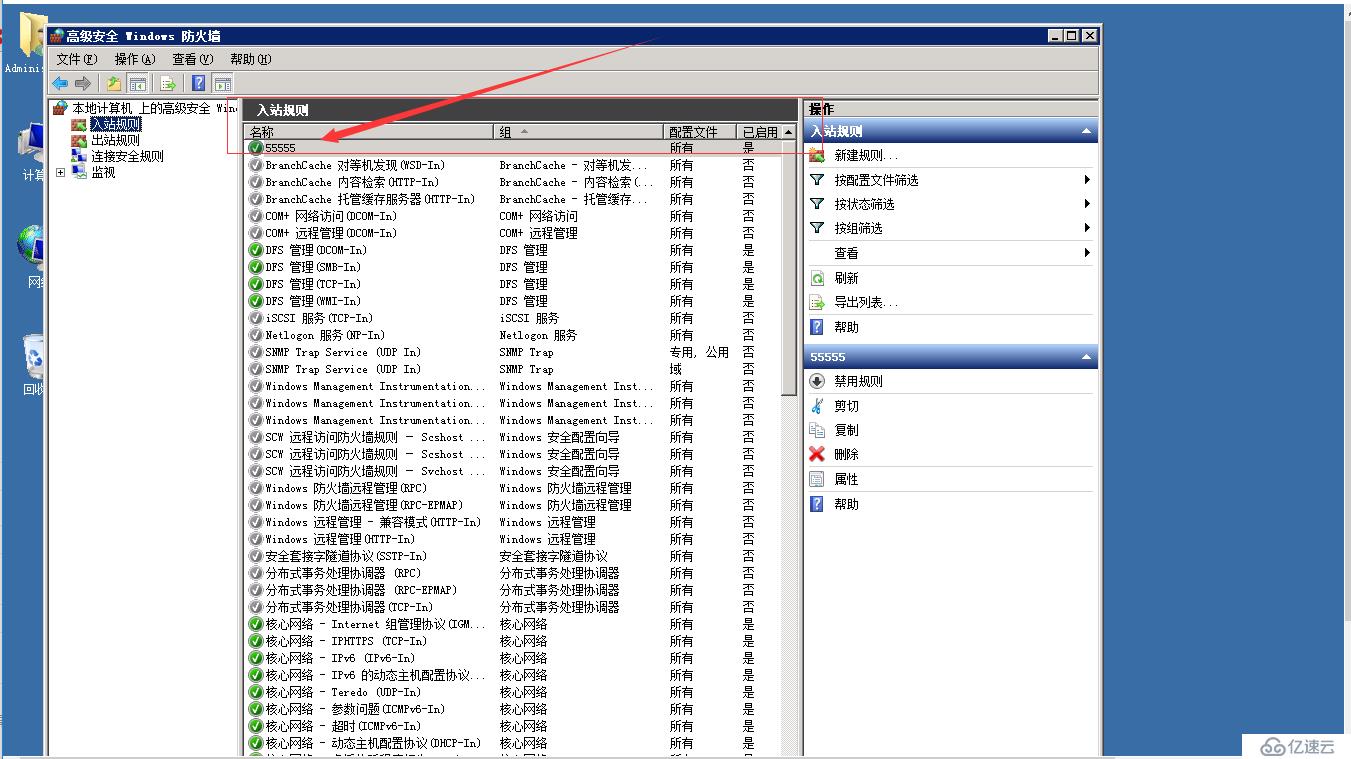Click the green check of DFS 管理(SMB-In)

pyautogui.click(x=256, y=267)
